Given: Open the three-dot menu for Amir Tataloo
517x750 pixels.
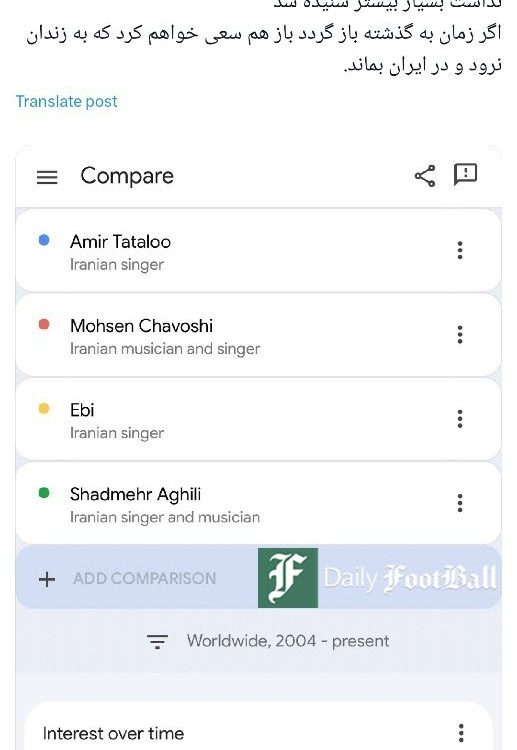Looking at the screenshot, I should pyautogui.click(x=460, y=250).
